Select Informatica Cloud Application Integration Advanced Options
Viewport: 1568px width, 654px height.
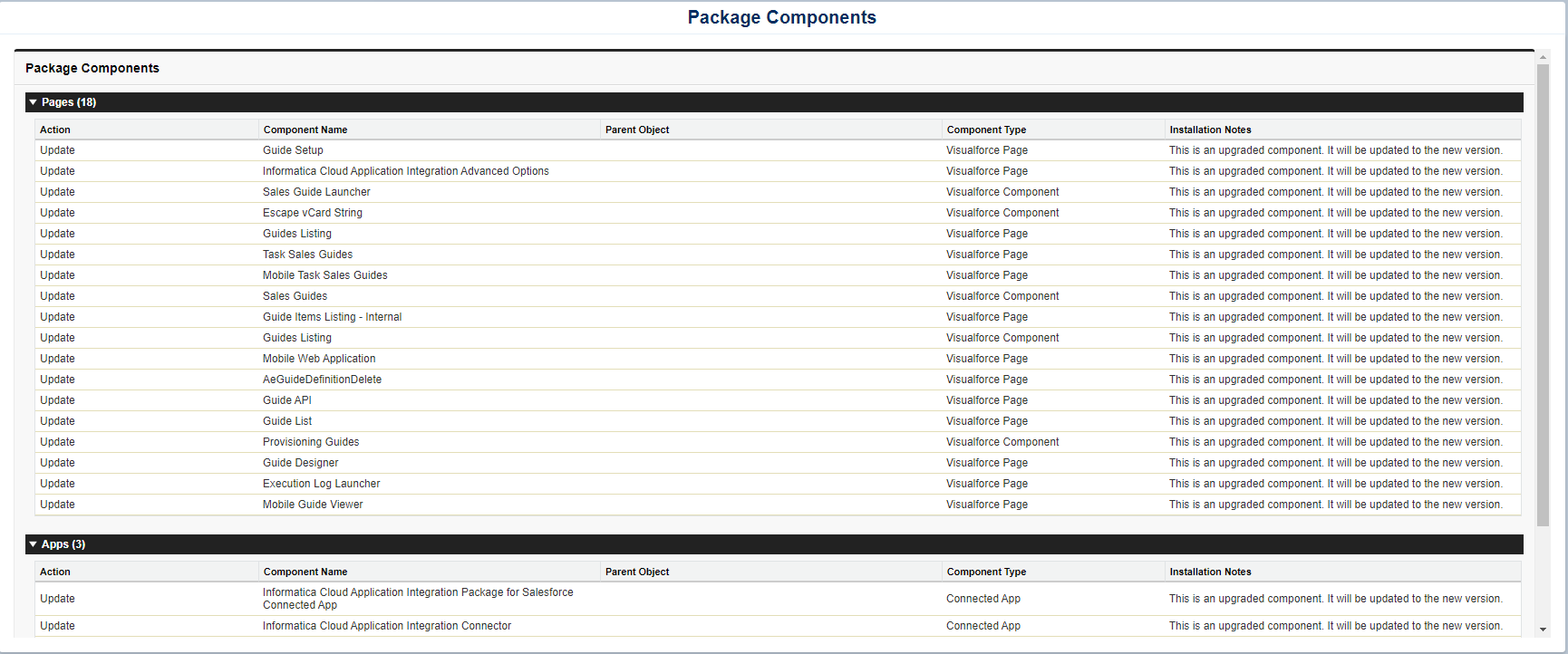(406, 171)
